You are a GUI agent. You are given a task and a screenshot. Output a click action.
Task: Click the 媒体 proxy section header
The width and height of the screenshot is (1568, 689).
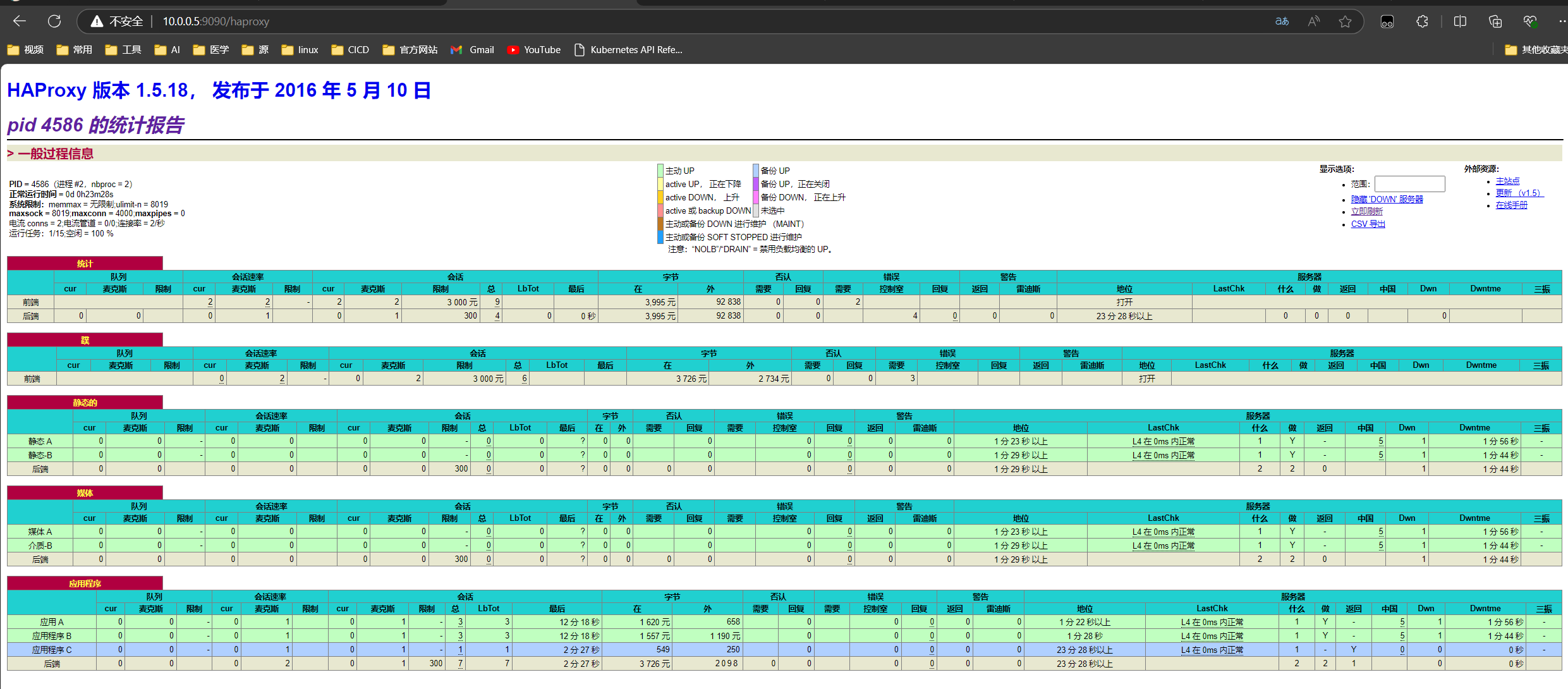click(x=85, y=493)
